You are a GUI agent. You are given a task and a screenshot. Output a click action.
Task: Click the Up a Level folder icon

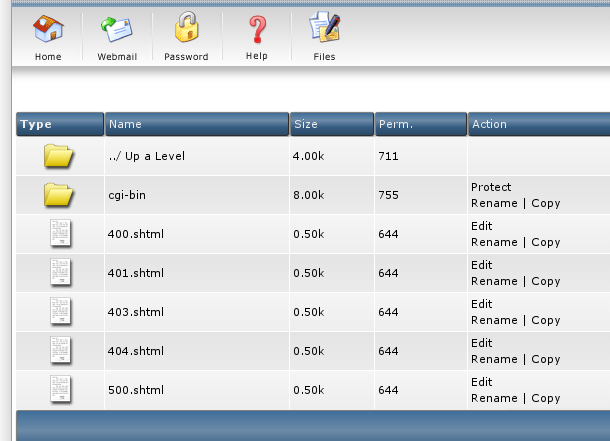[x=58, y=156]
